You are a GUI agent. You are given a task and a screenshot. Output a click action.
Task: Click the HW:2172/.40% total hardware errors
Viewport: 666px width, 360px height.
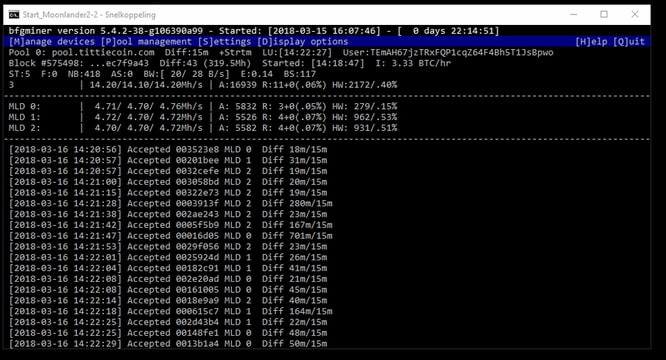[x=364, y=85]
